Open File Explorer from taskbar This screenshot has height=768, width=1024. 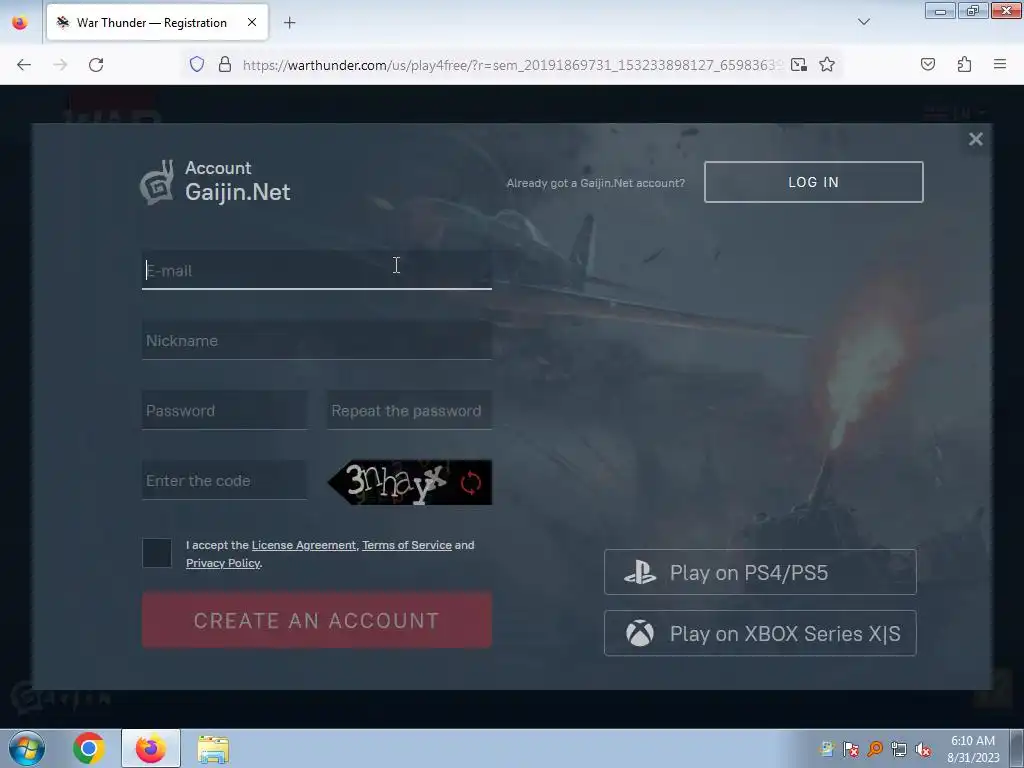click(213, 749)
